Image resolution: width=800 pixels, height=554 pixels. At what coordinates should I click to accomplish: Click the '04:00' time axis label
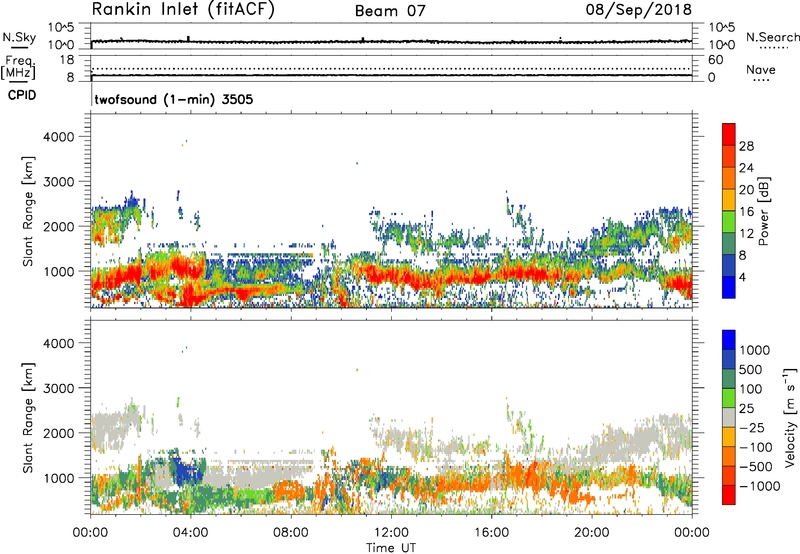pyautogui.click(x=190, y=533)
